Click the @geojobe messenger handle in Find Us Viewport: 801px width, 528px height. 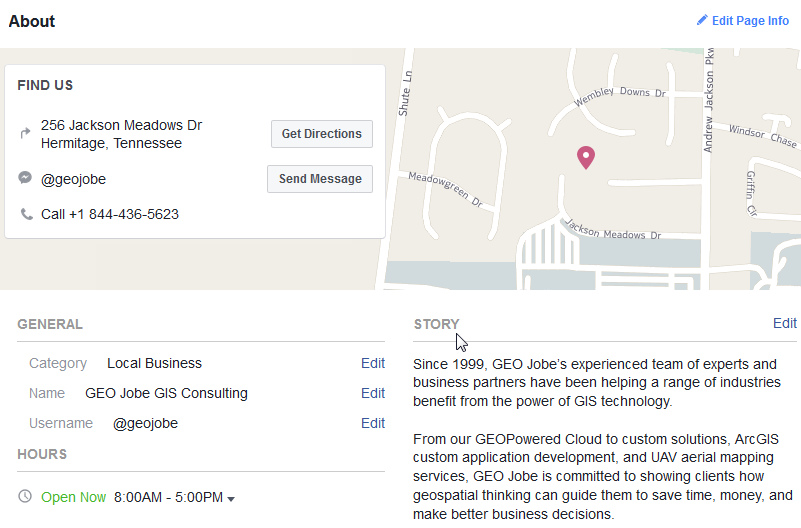pos(73,179)
